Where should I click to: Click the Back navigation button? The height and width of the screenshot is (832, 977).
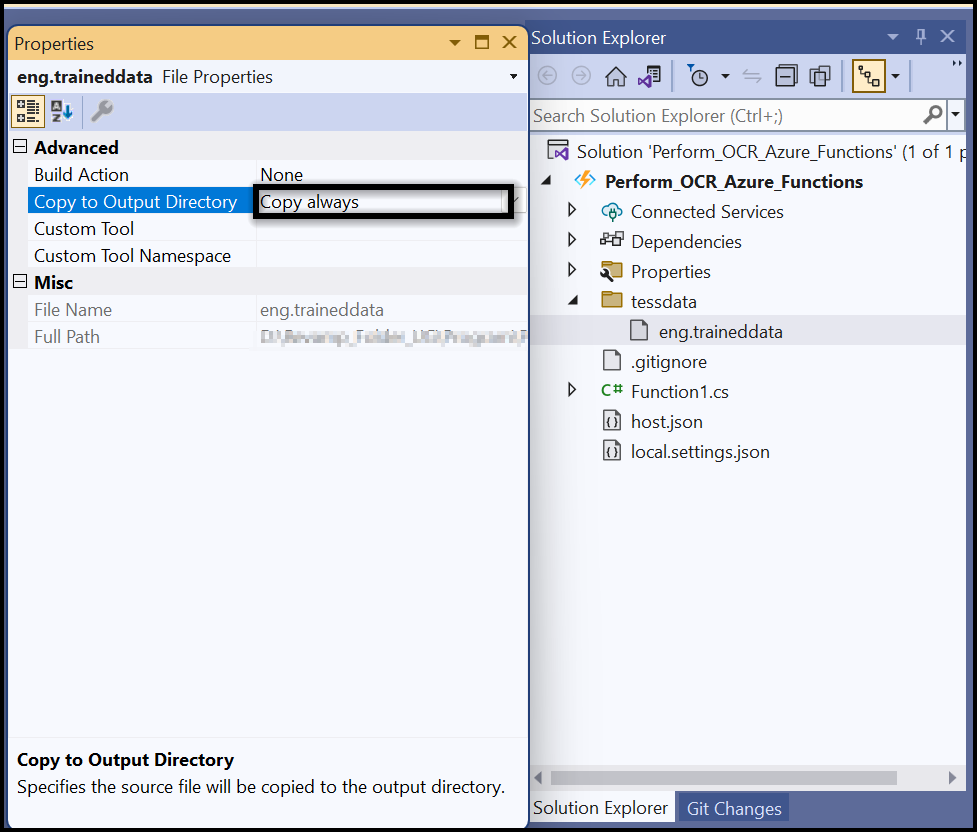pos(547,75)
